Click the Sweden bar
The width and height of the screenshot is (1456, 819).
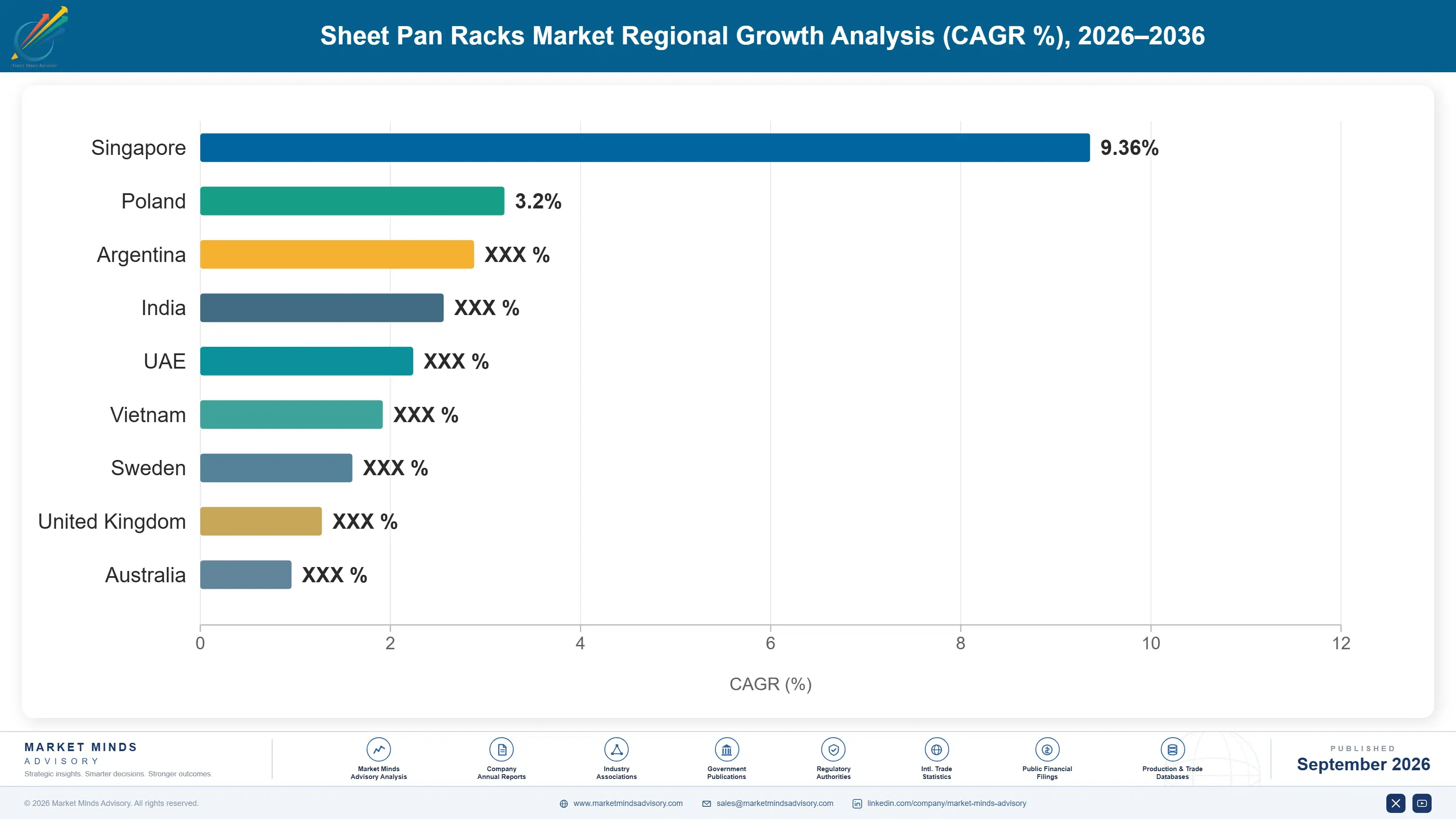pyautogui.click(x=276, y=468)
